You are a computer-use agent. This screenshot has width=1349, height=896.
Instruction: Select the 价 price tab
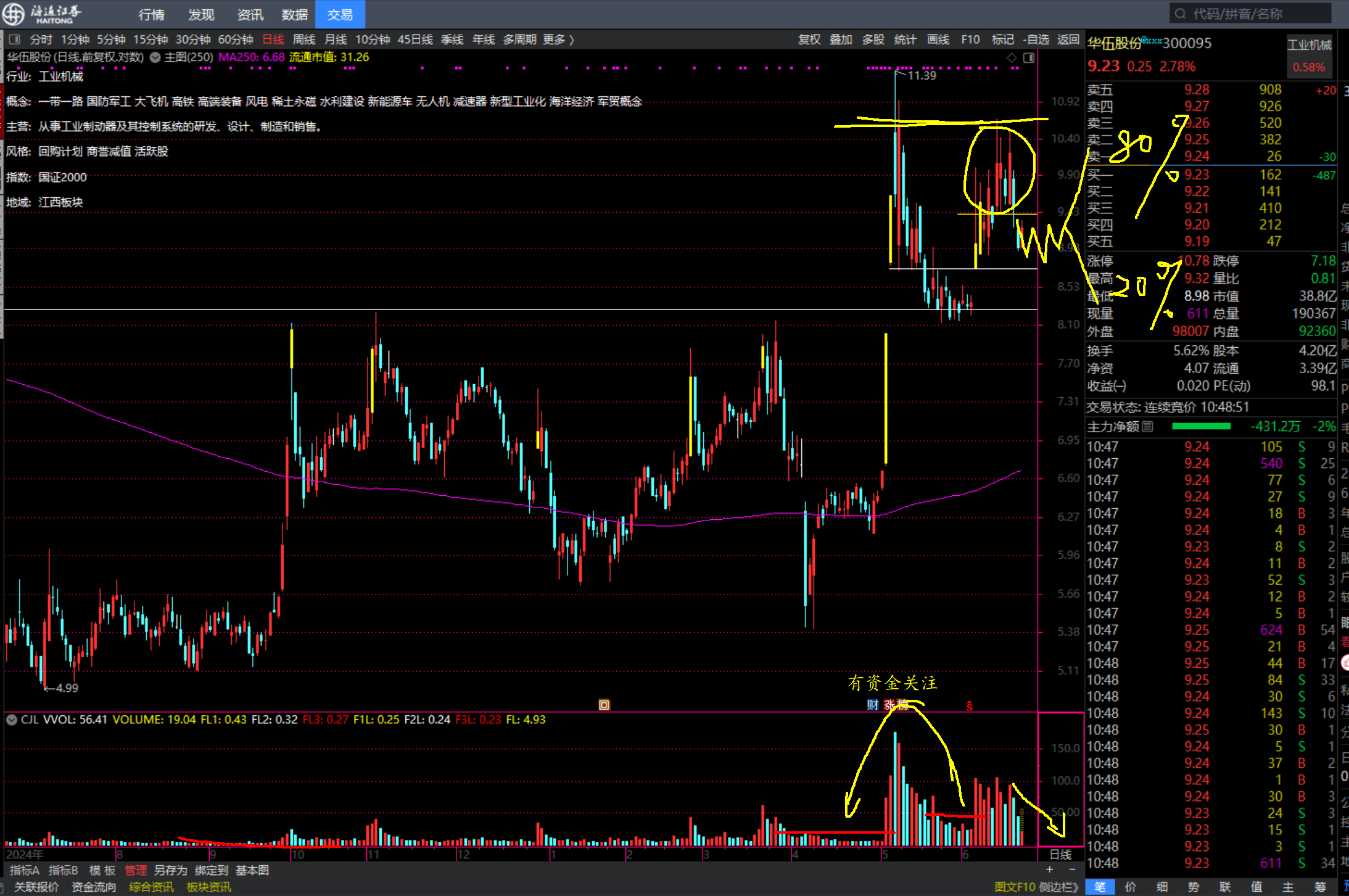(1131, 887)
